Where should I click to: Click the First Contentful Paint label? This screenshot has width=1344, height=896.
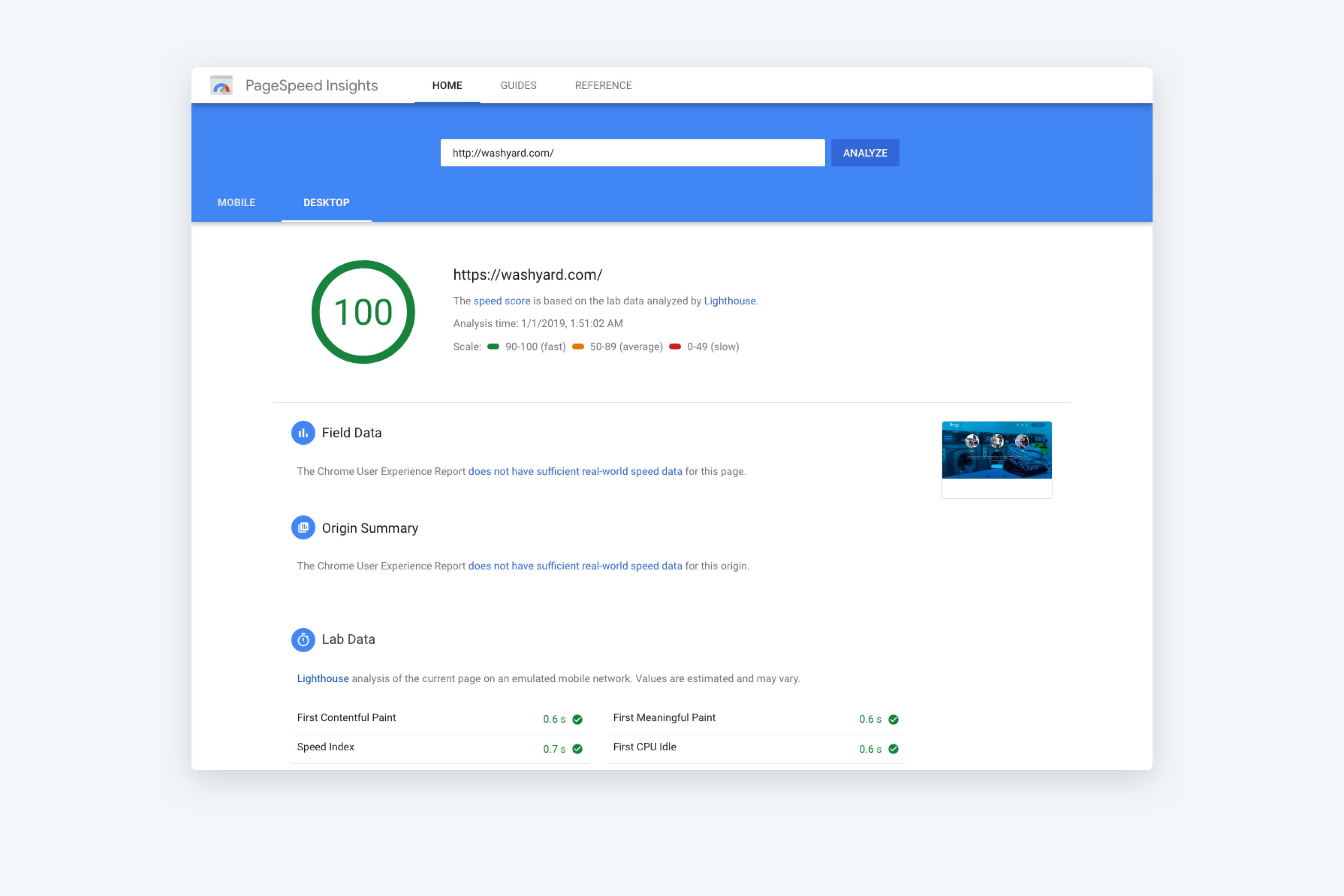click(346, 717)
